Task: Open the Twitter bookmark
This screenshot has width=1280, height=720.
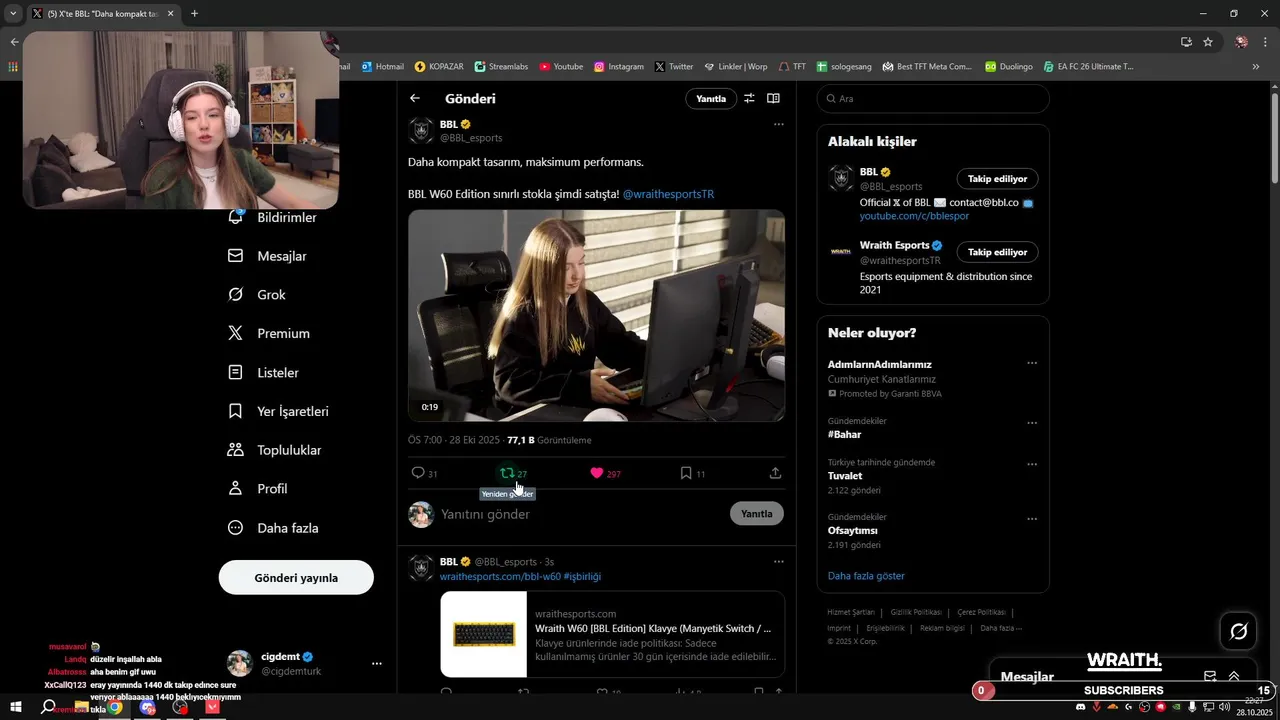Action: point(674,67)
